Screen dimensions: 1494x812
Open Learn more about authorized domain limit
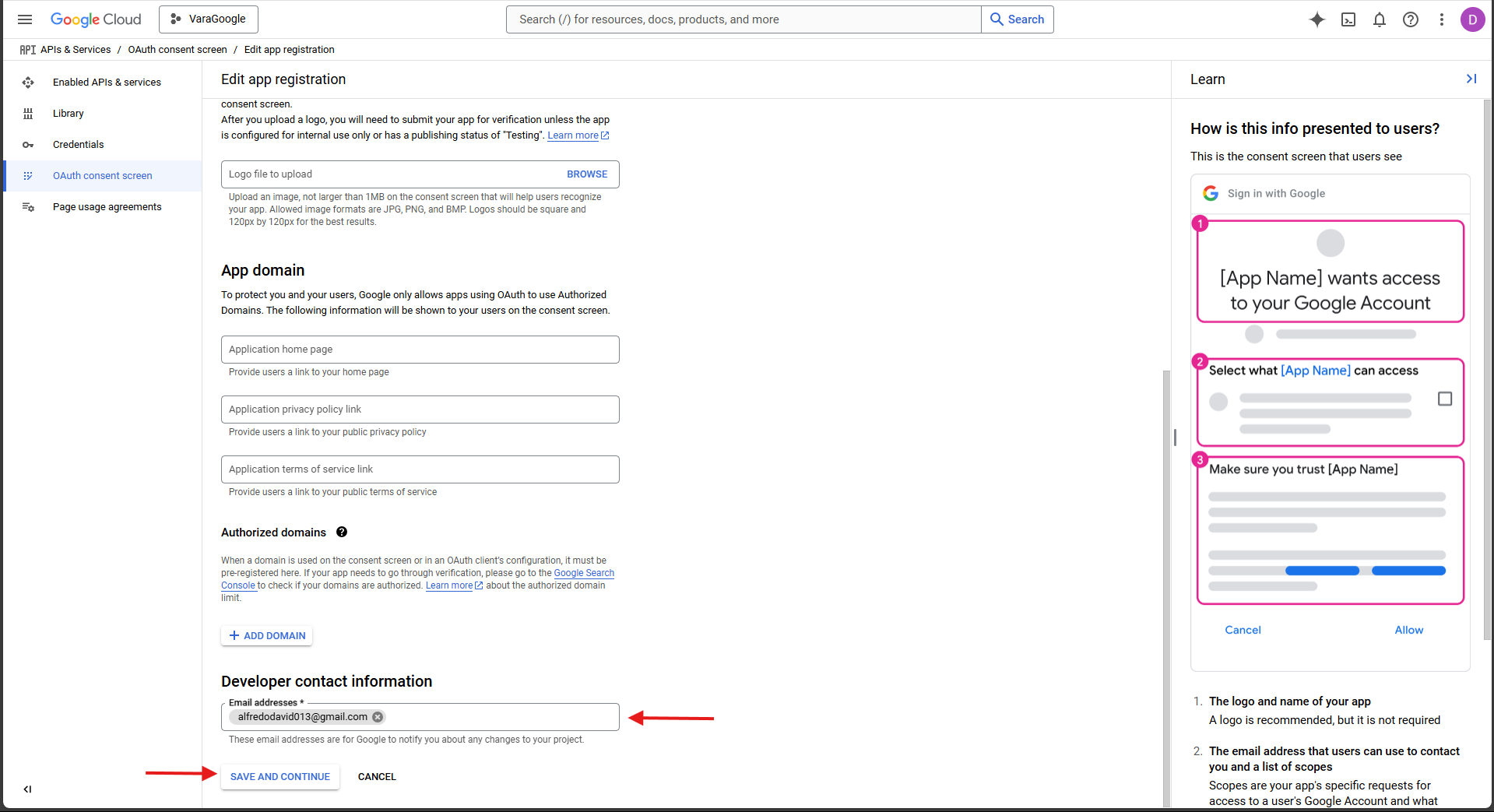454,585
